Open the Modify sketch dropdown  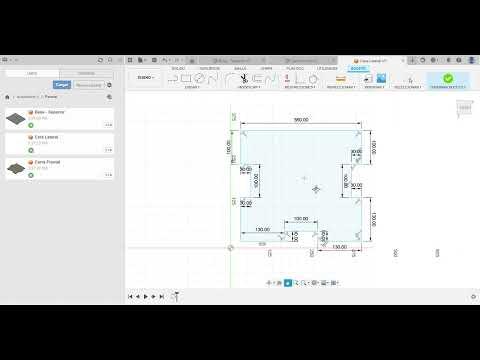coord(249,87)
